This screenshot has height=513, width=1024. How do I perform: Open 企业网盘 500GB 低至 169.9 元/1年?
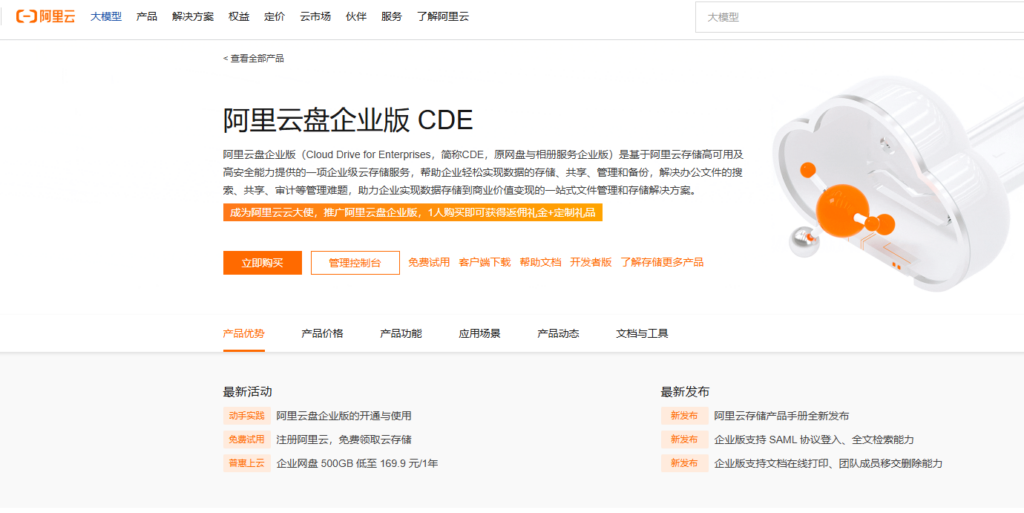click(x=357, y=464)
